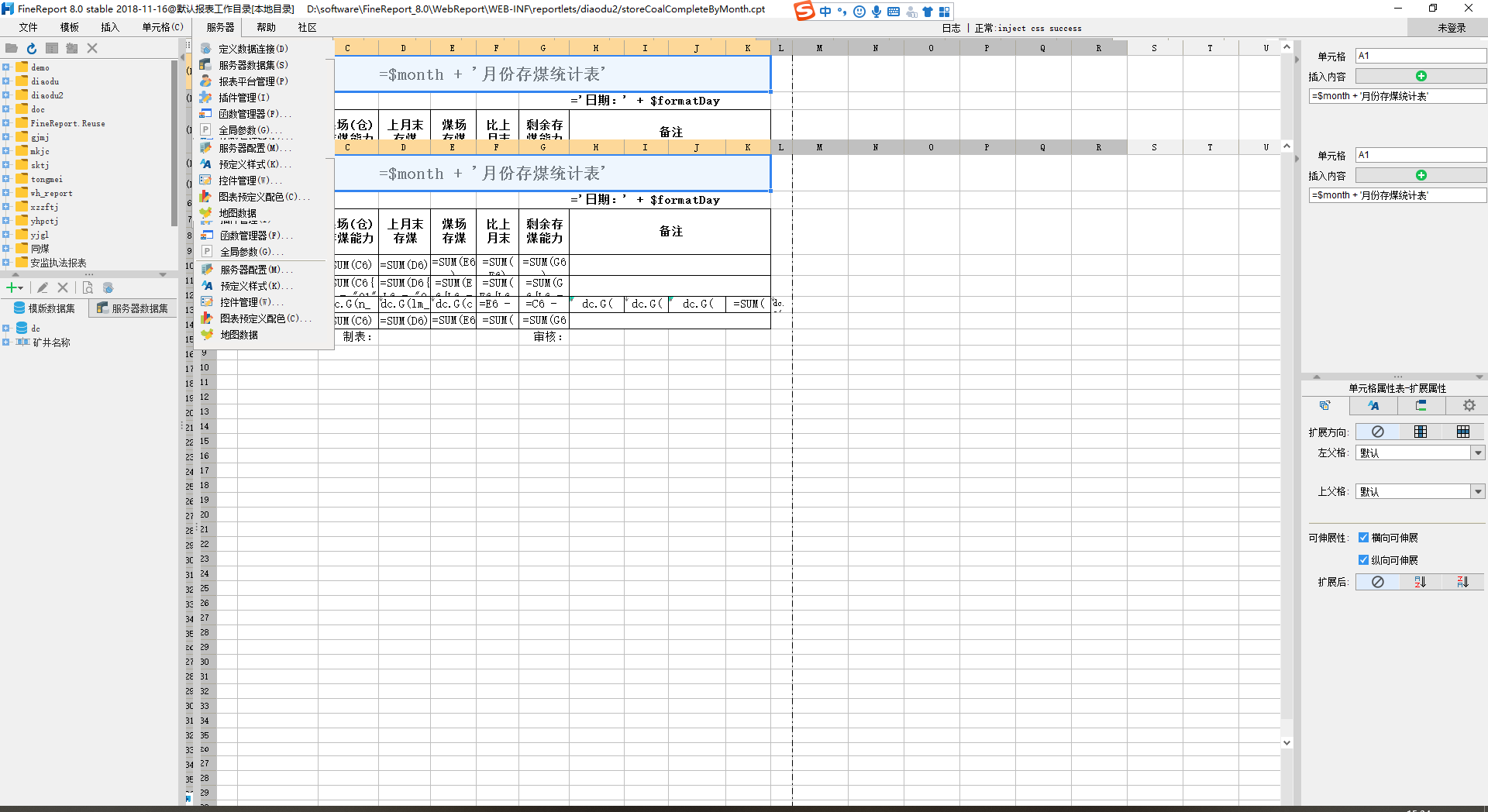Set expand direction to vertical
Viewport: 1488px width, 812px height.
point(1420,432)
